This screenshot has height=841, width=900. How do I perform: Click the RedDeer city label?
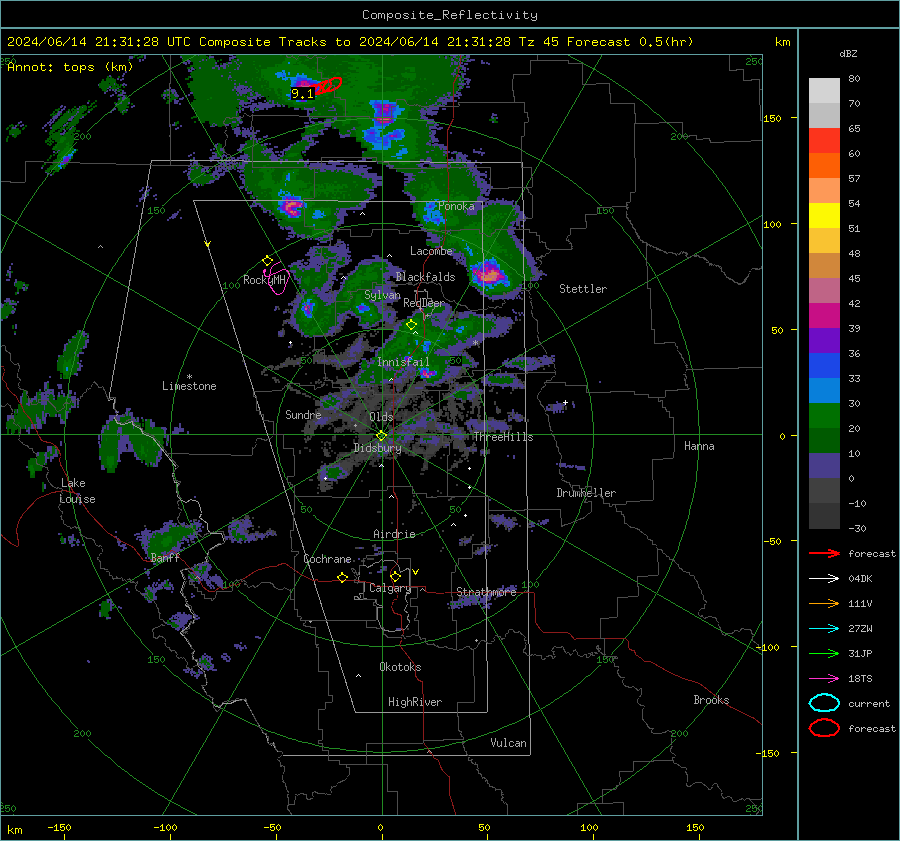point(424,303)
